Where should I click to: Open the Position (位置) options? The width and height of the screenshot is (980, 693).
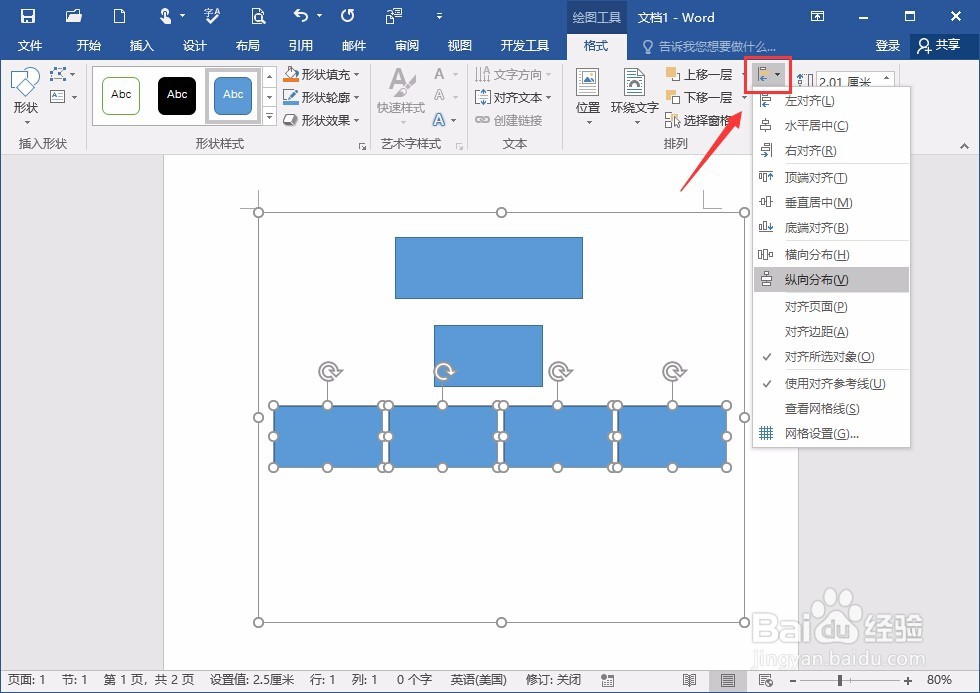point(588,96)
